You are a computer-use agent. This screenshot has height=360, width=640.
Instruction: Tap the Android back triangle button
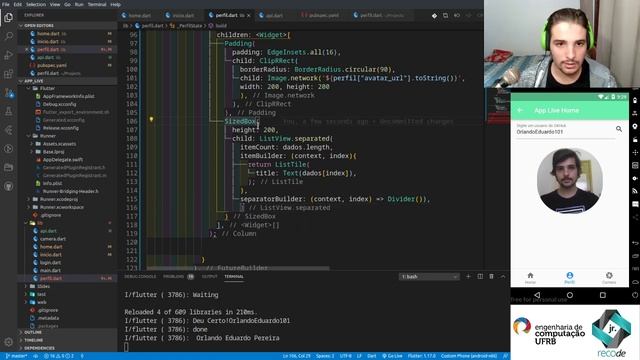pos(537,295)
